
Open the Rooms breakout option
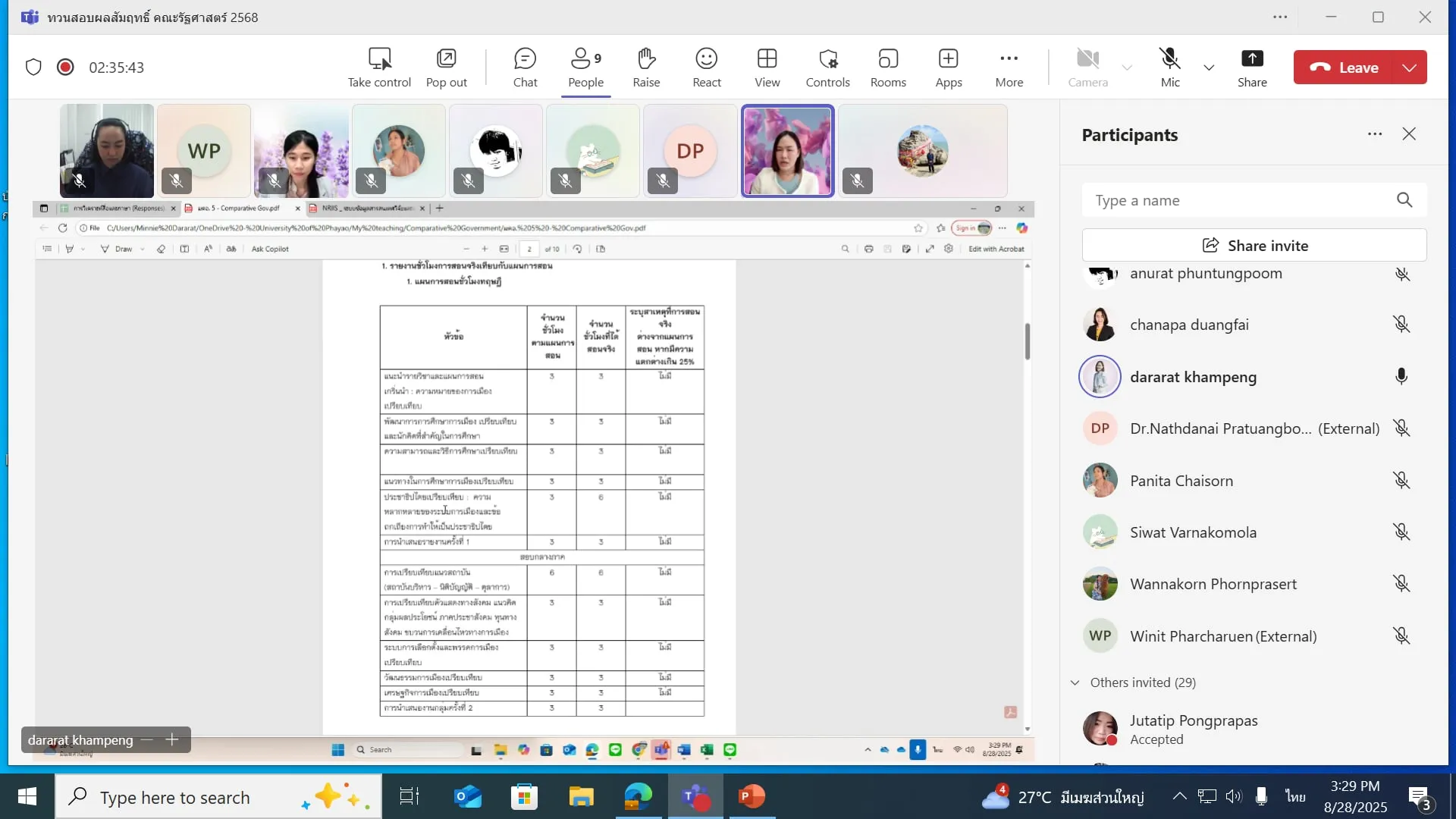click(887, 67)
